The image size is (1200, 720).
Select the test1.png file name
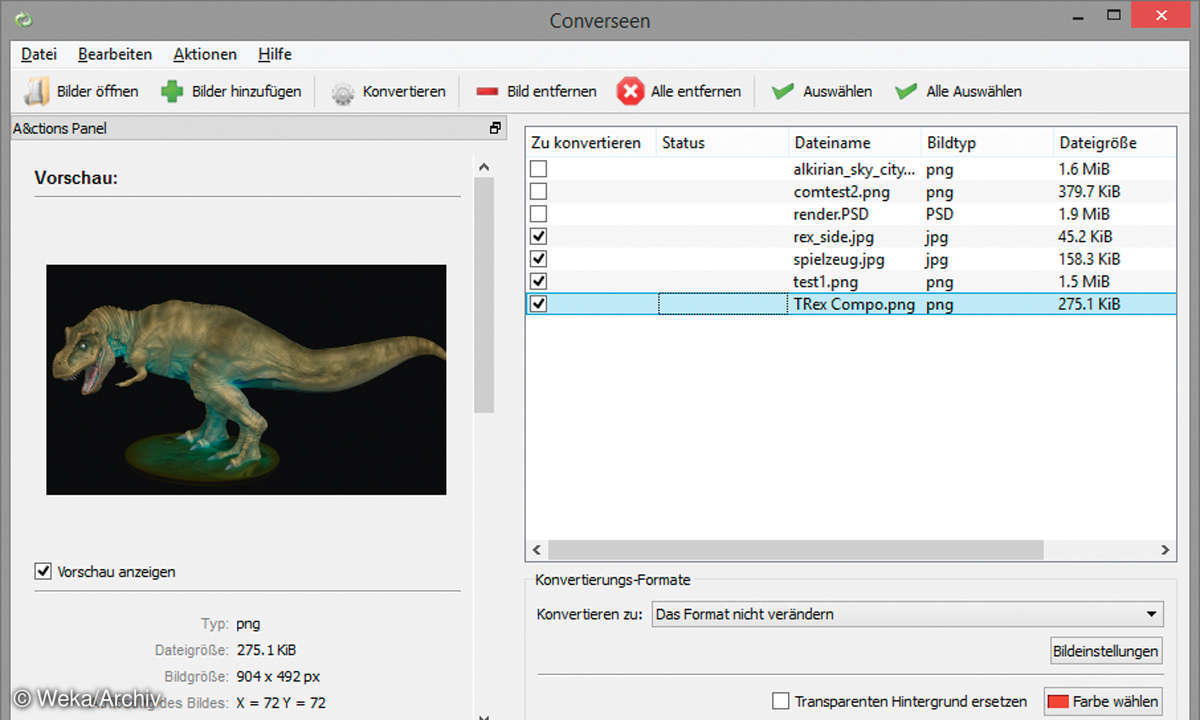pyautogui.click(x=825, y=282)
